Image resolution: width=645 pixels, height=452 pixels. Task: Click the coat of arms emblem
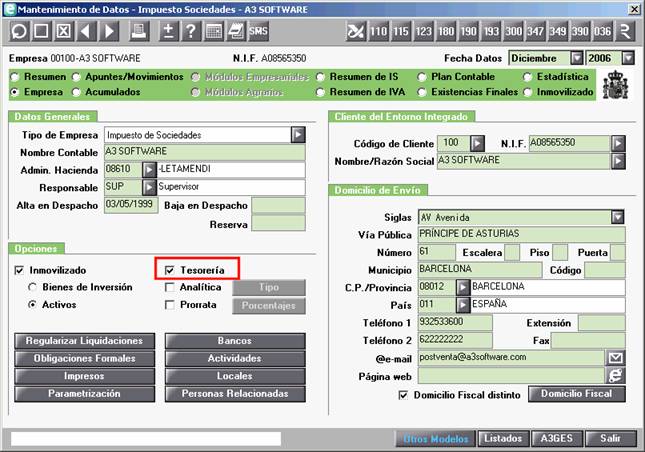615,85
